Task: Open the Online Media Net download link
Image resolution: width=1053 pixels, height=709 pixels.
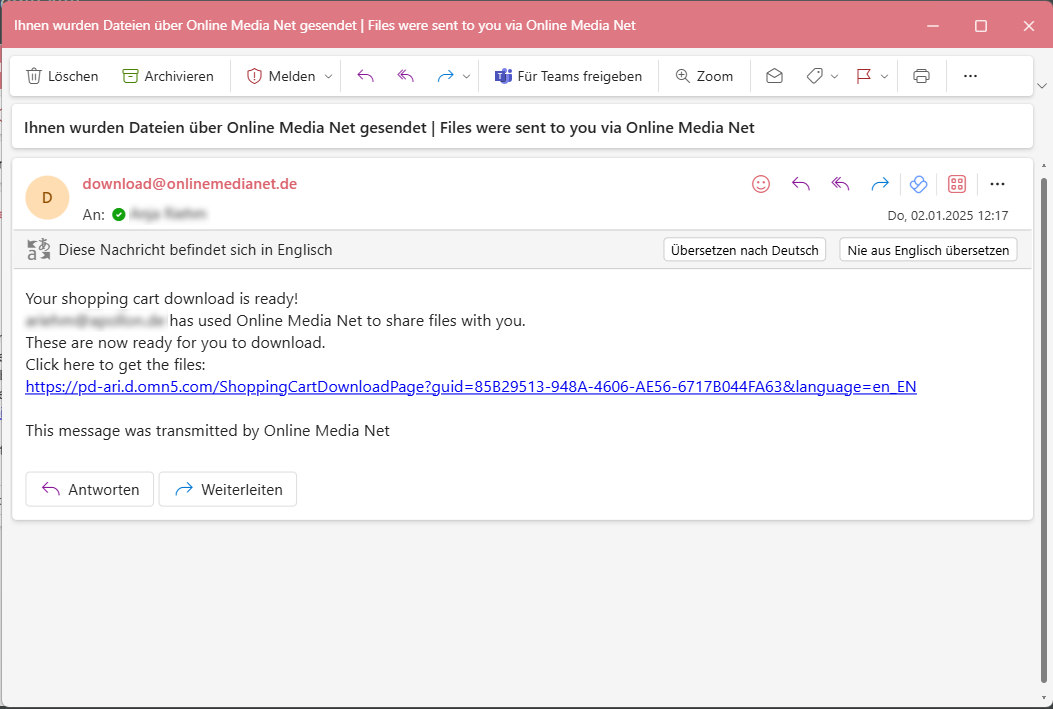Action: click(x=470, y=386)
